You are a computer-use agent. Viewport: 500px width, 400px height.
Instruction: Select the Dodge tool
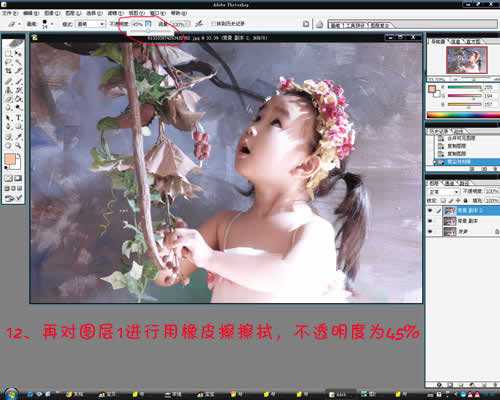click(x=18, y=107)
